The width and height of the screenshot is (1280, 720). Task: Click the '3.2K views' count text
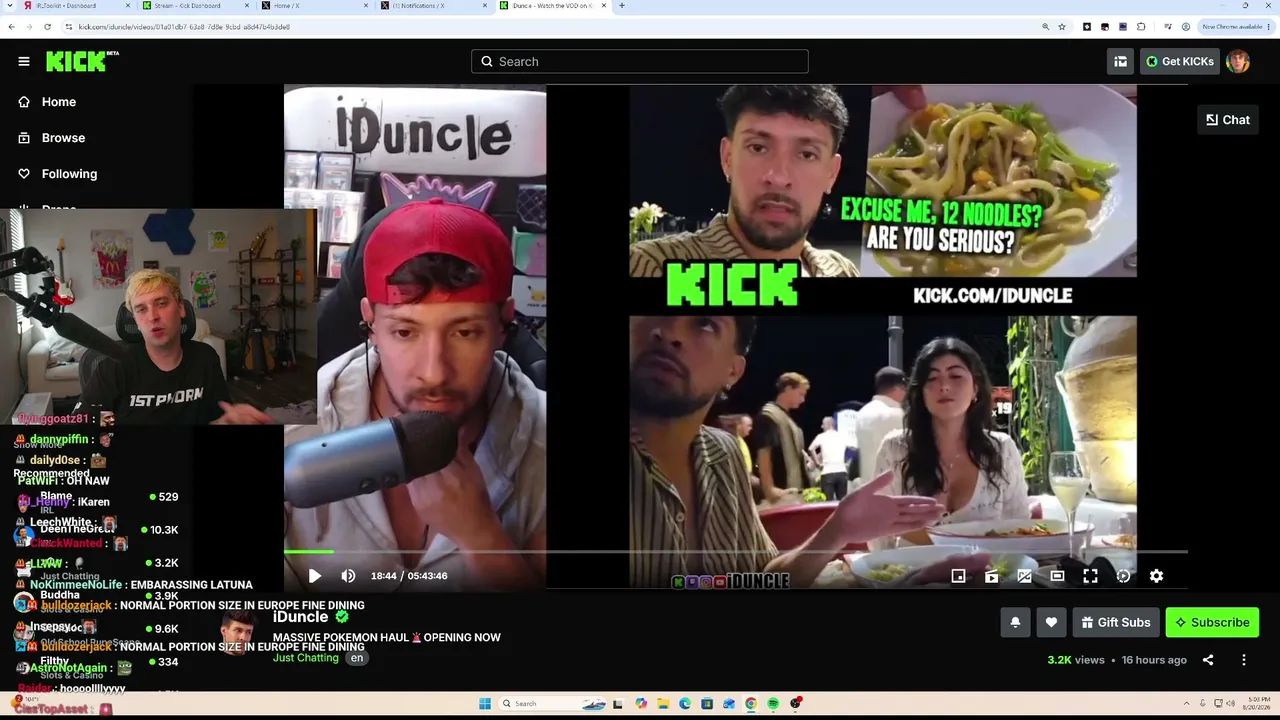coord(1076,660)
